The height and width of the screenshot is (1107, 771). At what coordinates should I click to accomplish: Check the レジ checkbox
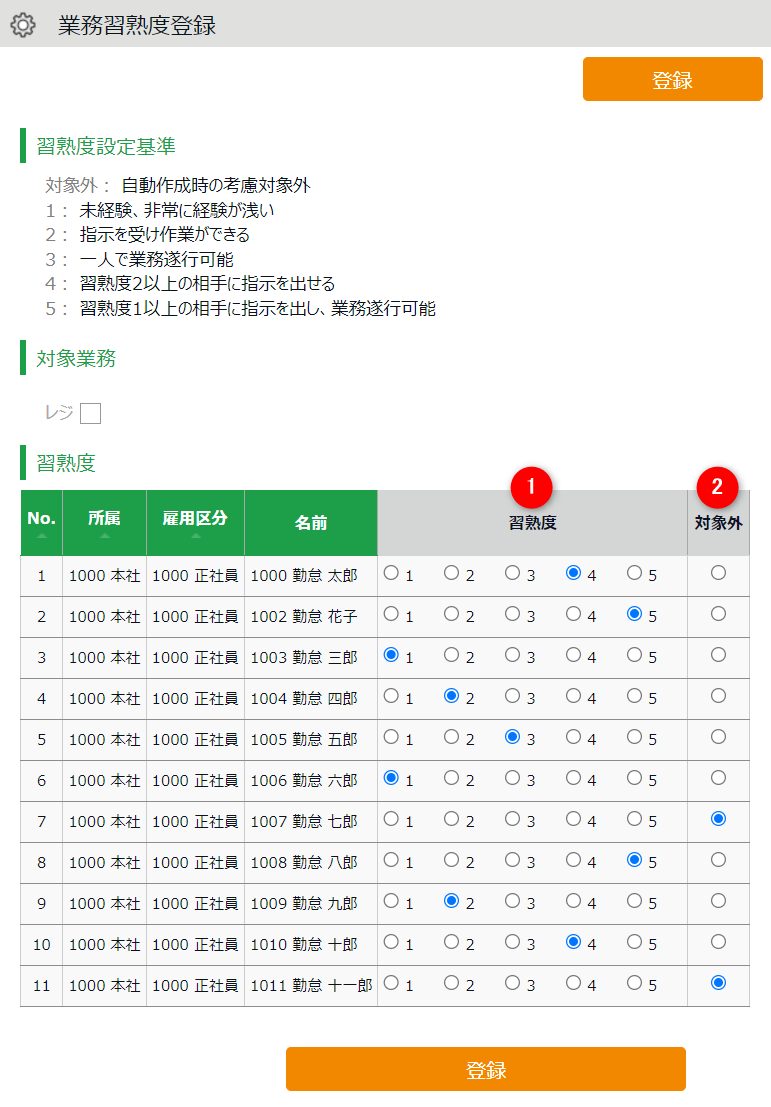(91, 413)
